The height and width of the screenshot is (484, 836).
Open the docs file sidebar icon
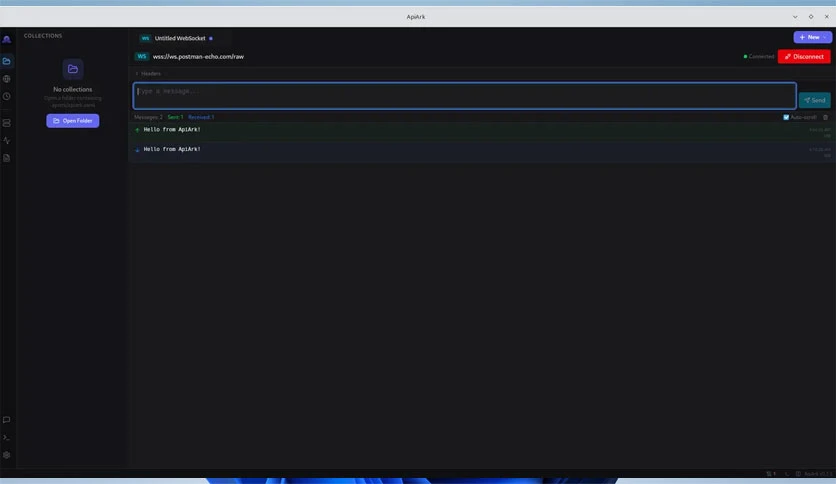pos(6,158)
